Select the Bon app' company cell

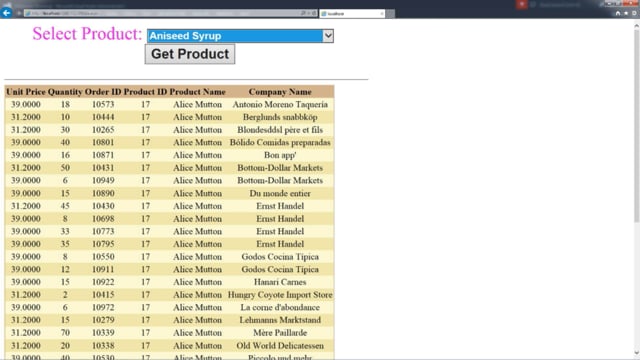pyautogui.click(x=280, y=155)
